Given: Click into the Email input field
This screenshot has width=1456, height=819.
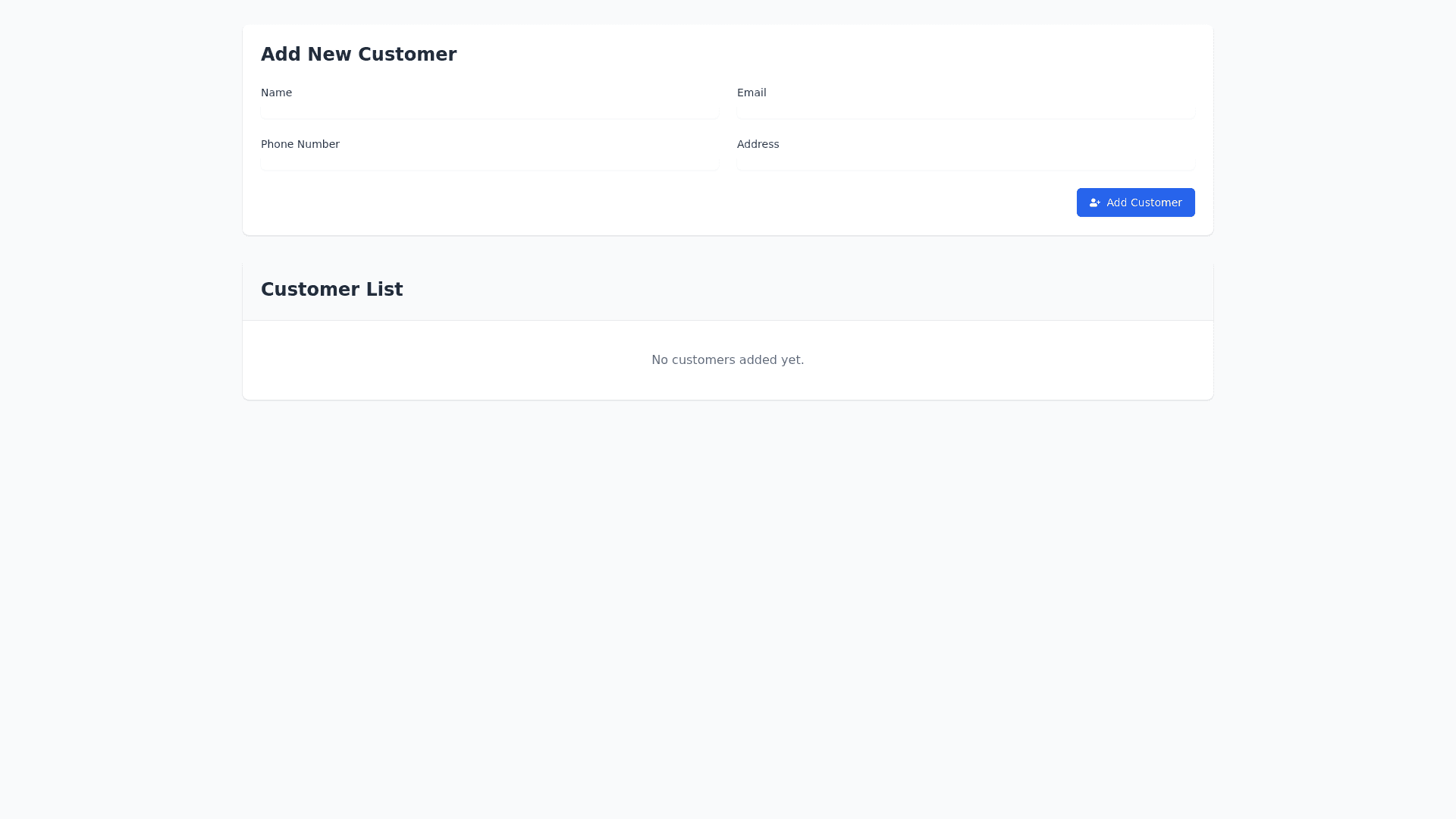Looking at the screenshot, I should coord(965,111).
